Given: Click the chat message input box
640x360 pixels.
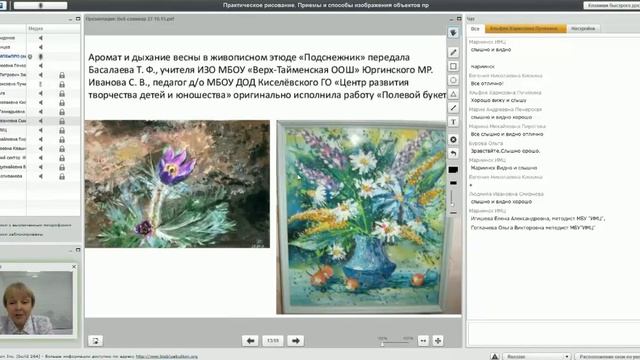Looking at the screenshot, I should (553, 333).
